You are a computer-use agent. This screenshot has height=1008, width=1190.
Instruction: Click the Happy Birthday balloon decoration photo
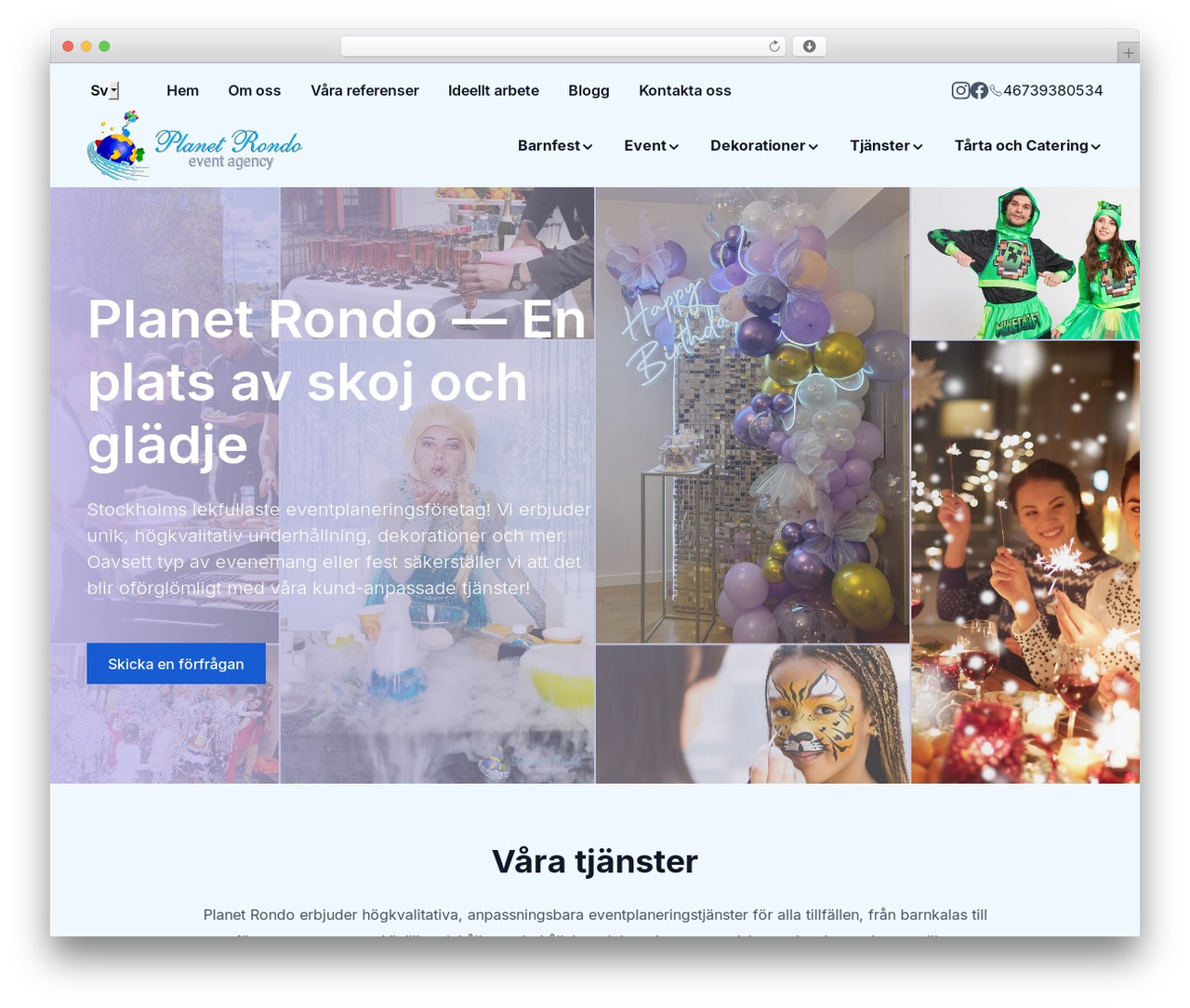click(753, 415)
